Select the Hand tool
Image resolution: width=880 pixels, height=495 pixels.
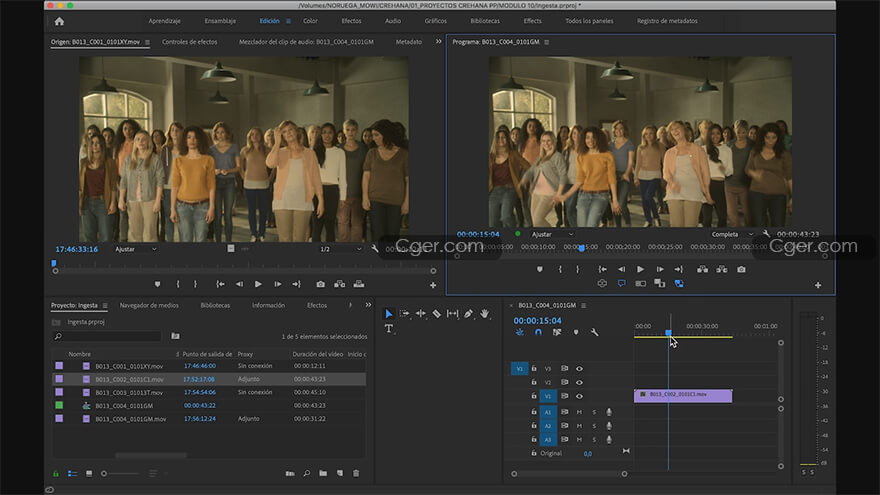(484, 314)
